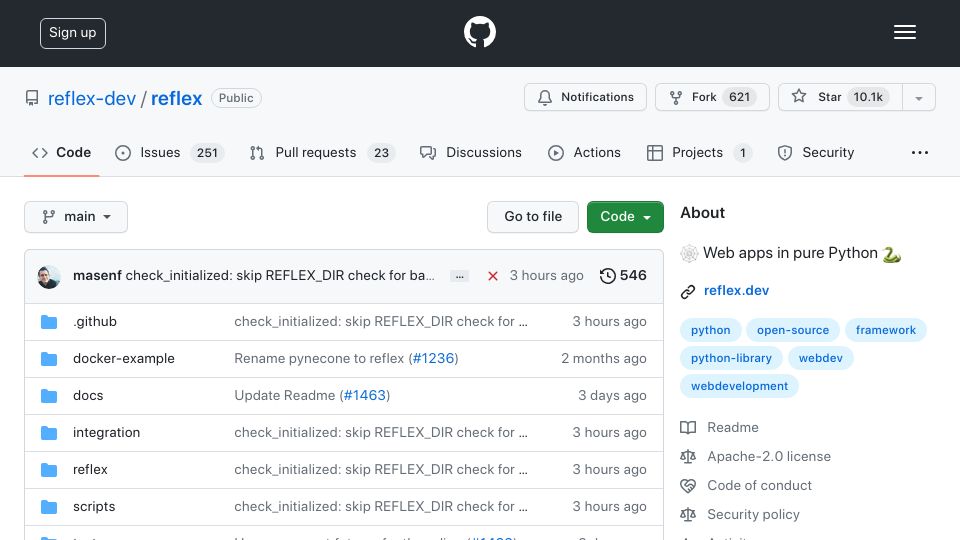Open the Apache-2.0 license link
This screenshot has width=960, height=540.
coord(768,456)
